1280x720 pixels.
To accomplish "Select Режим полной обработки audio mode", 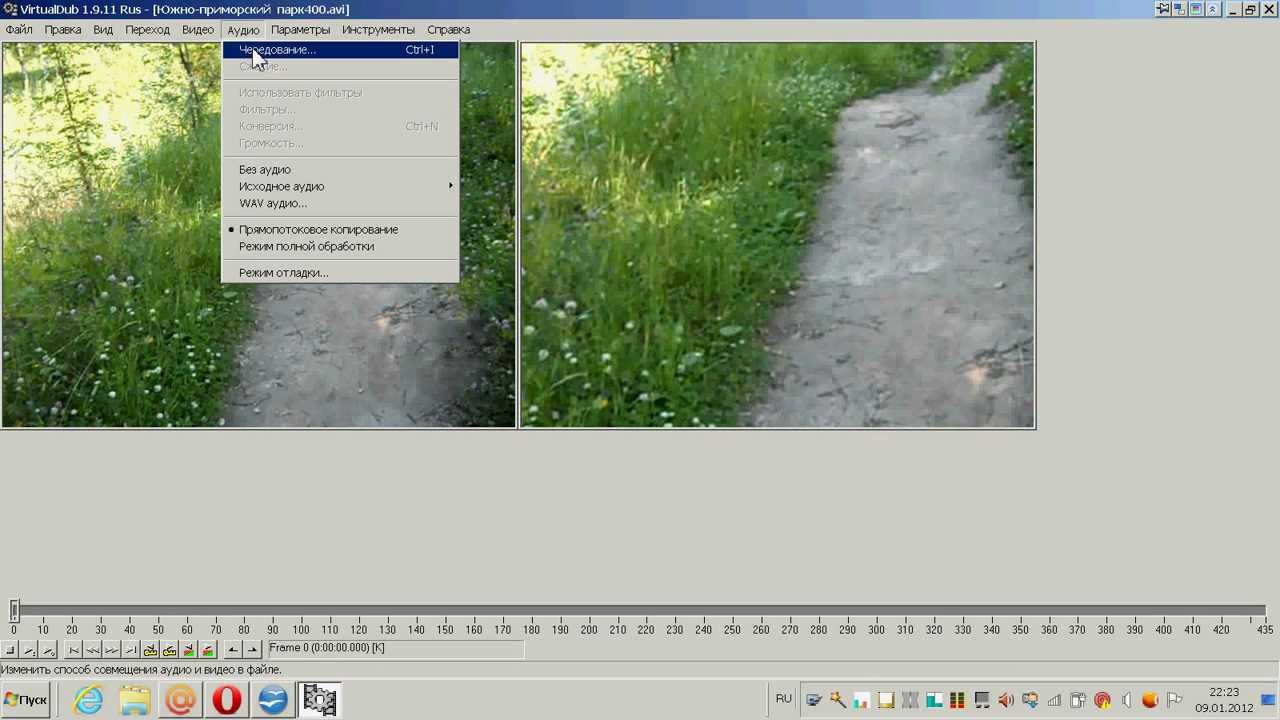I will tap(340, 246).
